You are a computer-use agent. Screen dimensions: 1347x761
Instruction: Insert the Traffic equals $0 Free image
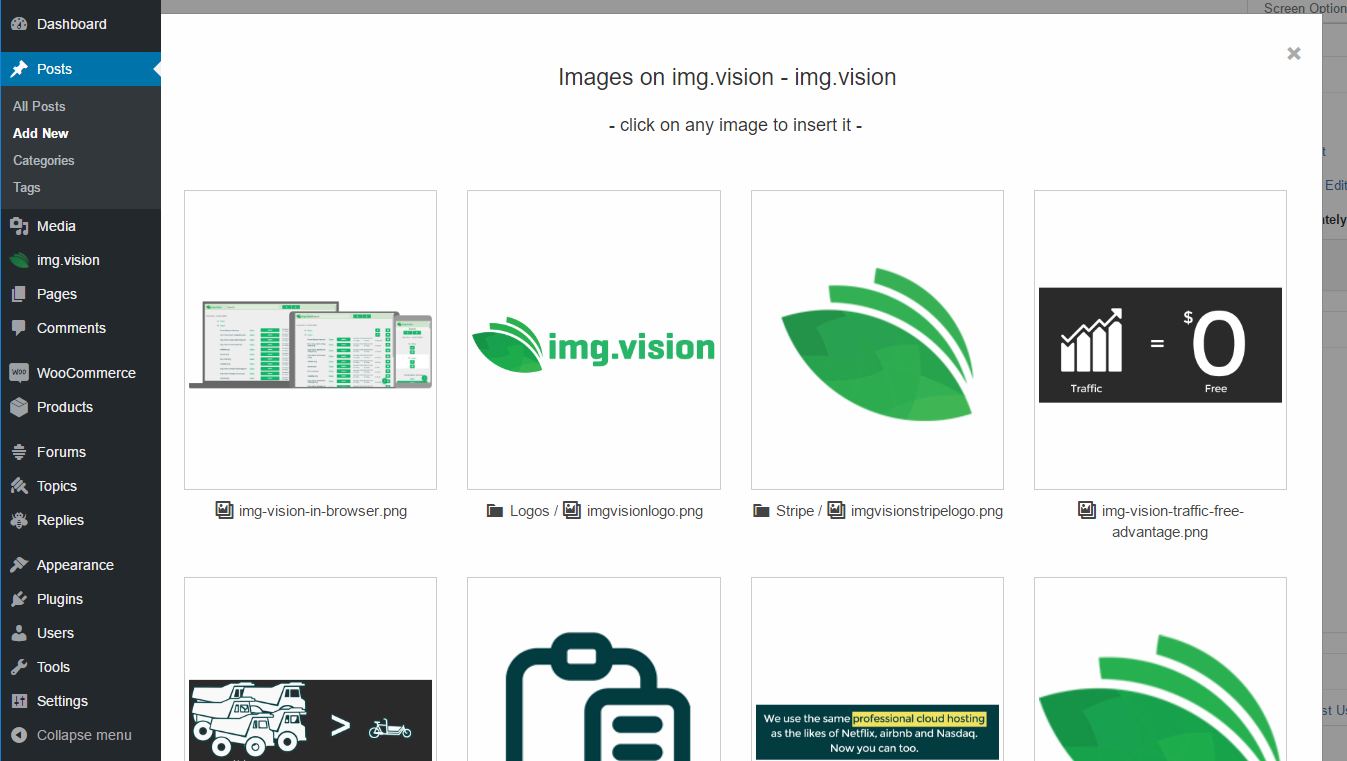coord(1160,340)
